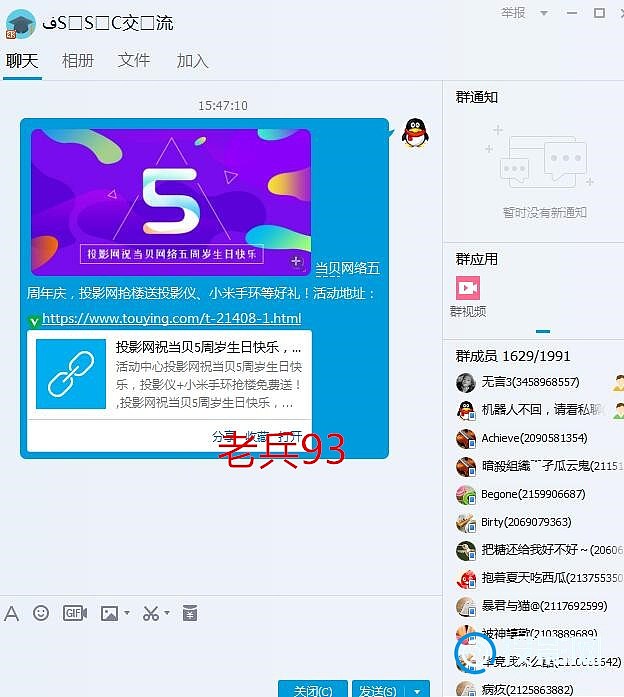Click the green badge beside 机器人不回

618,410
